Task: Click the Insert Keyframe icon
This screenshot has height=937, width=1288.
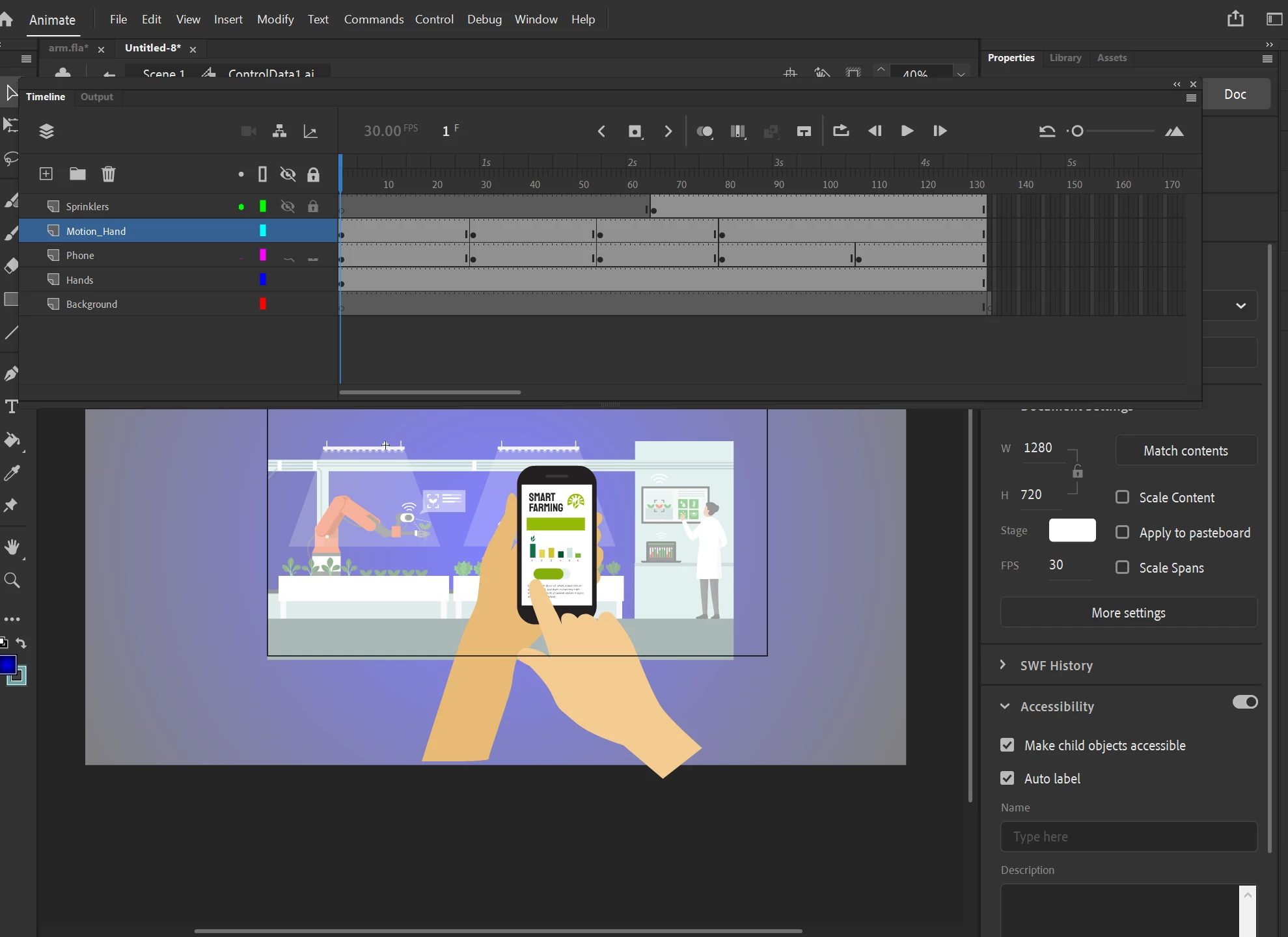Action: point(635,131)
